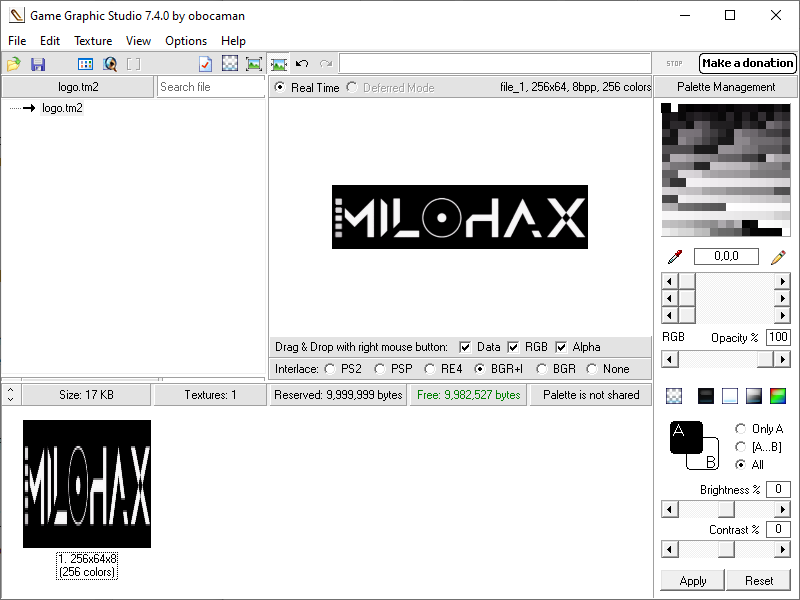The height and width of the screenshot is (600, 800).
Task: Click the colored grid toolbar icon
Action: click(85, 64)
